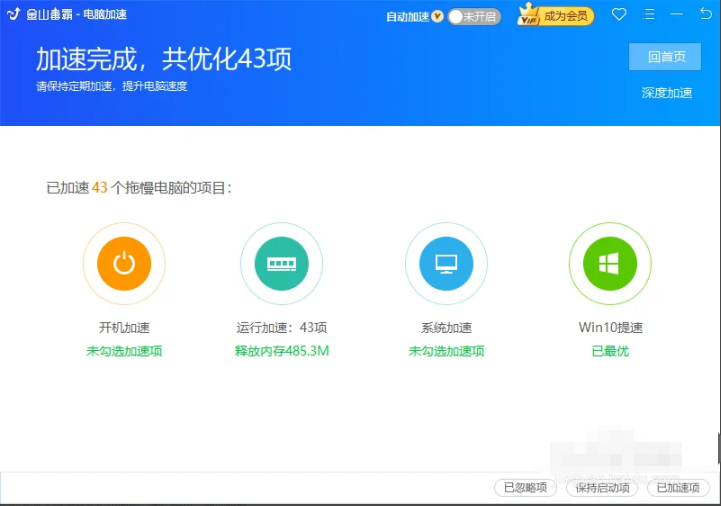The width and height of the screenshot is (721, 506).
Task: Open the 深度加速 link
Action: click(x=666, y=93)
